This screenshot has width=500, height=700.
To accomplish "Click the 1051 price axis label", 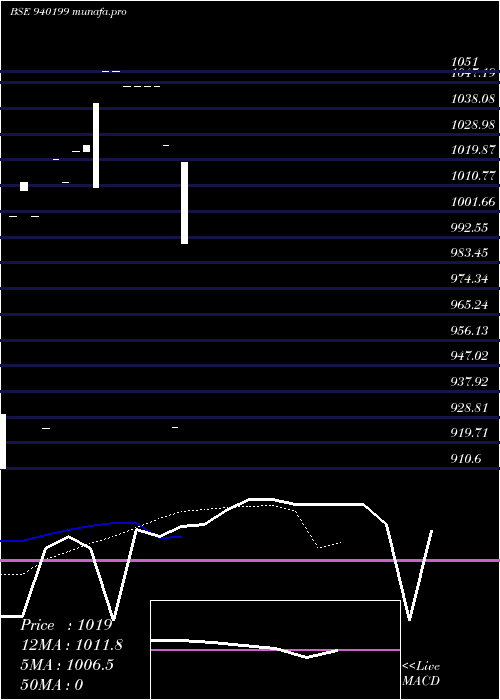I will pos(465,62).
